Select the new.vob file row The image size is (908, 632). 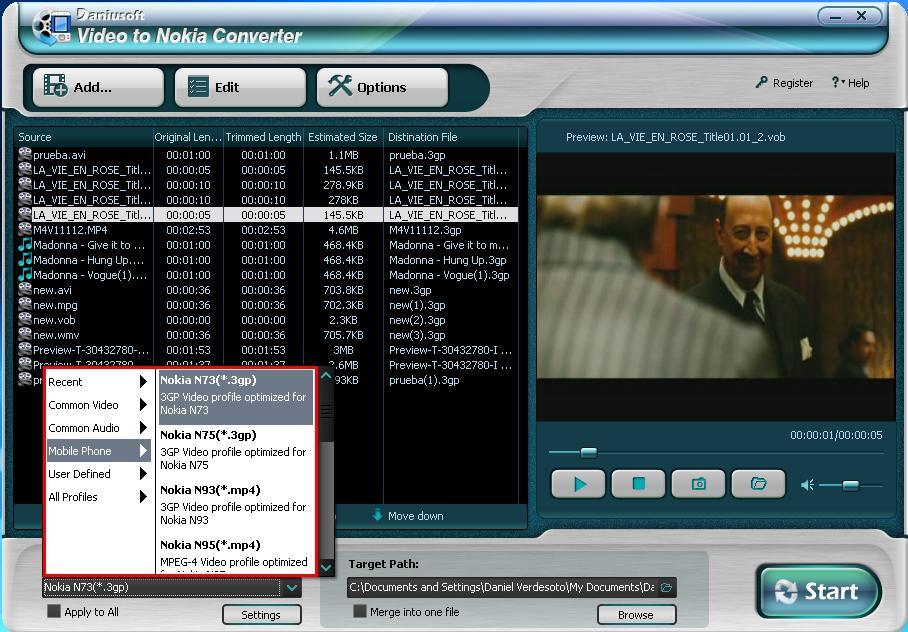[267, 320]
